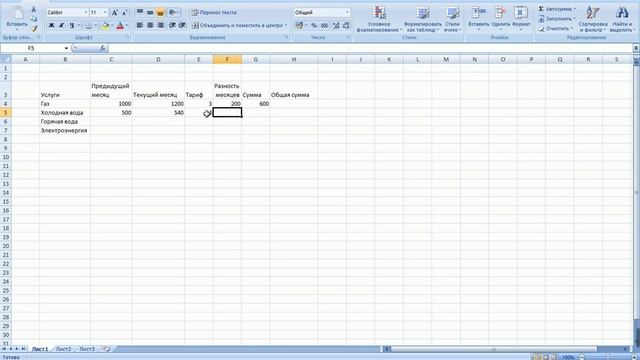Click the yellow fill color bucket

pos(106,26)
